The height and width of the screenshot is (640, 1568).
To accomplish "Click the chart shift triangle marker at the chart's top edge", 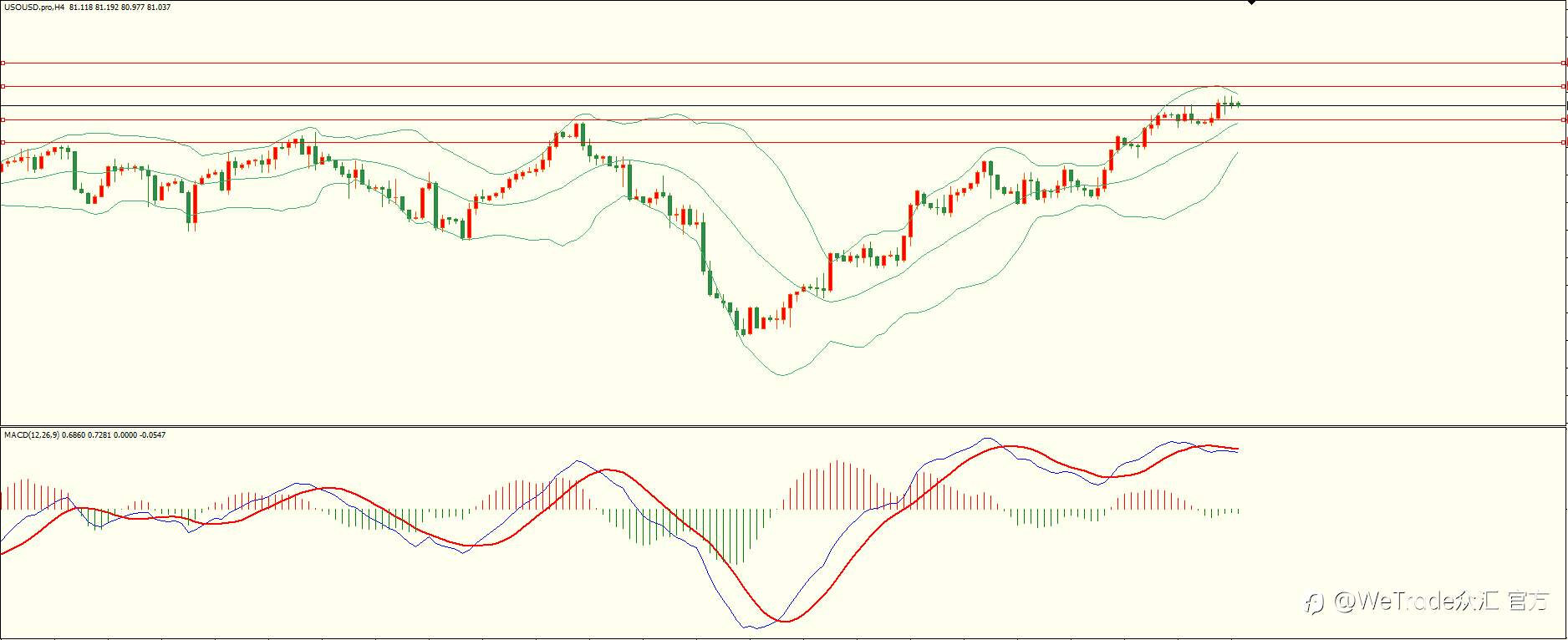I will pyautogui.click(x=1251, y=3).
